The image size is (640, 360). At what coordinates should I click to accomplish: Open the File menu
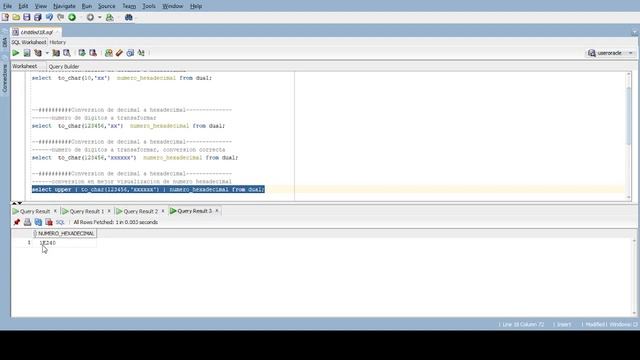click(7, 6)
